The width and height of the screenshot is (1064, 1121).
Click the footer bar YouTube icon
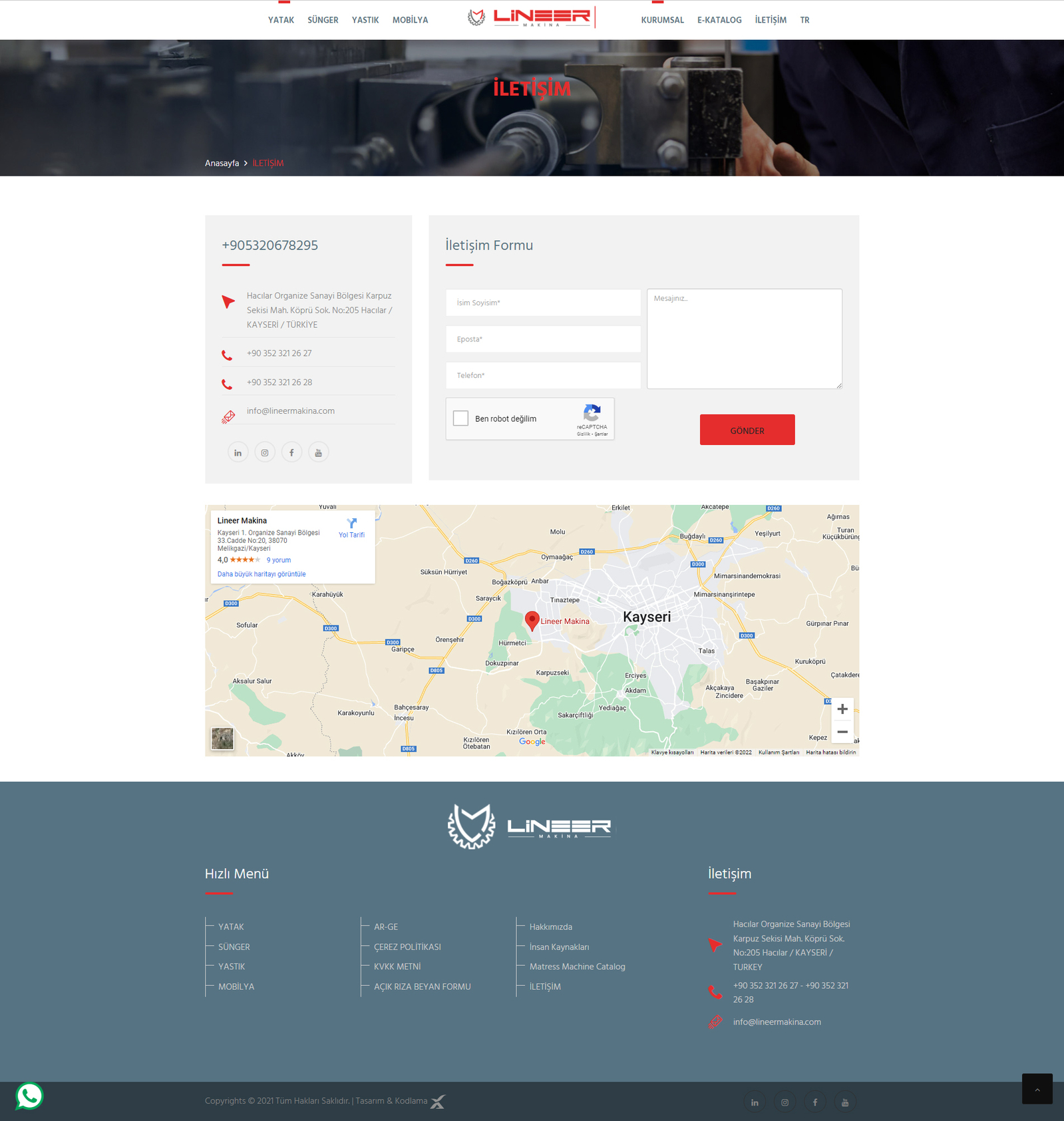pos(845,1102)
